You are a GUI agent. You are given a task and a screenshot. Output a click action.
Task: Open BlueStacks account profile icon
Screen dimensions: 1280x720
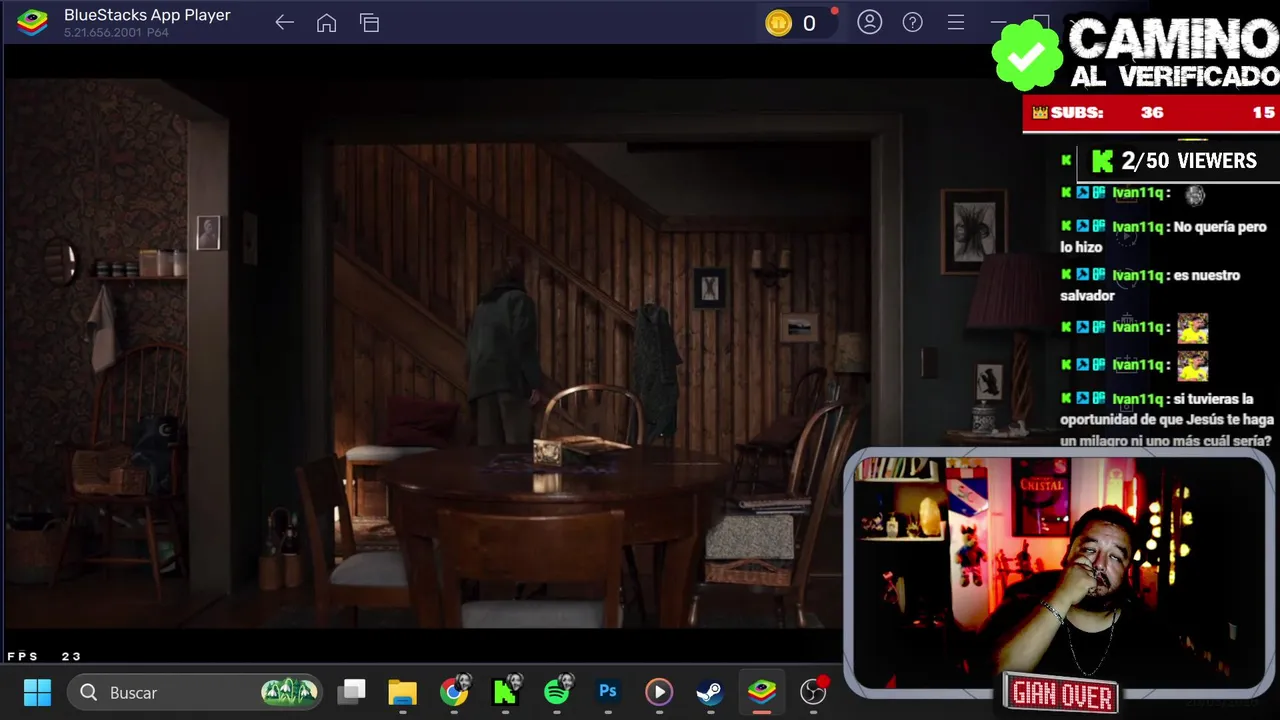[x=870, y=22]
